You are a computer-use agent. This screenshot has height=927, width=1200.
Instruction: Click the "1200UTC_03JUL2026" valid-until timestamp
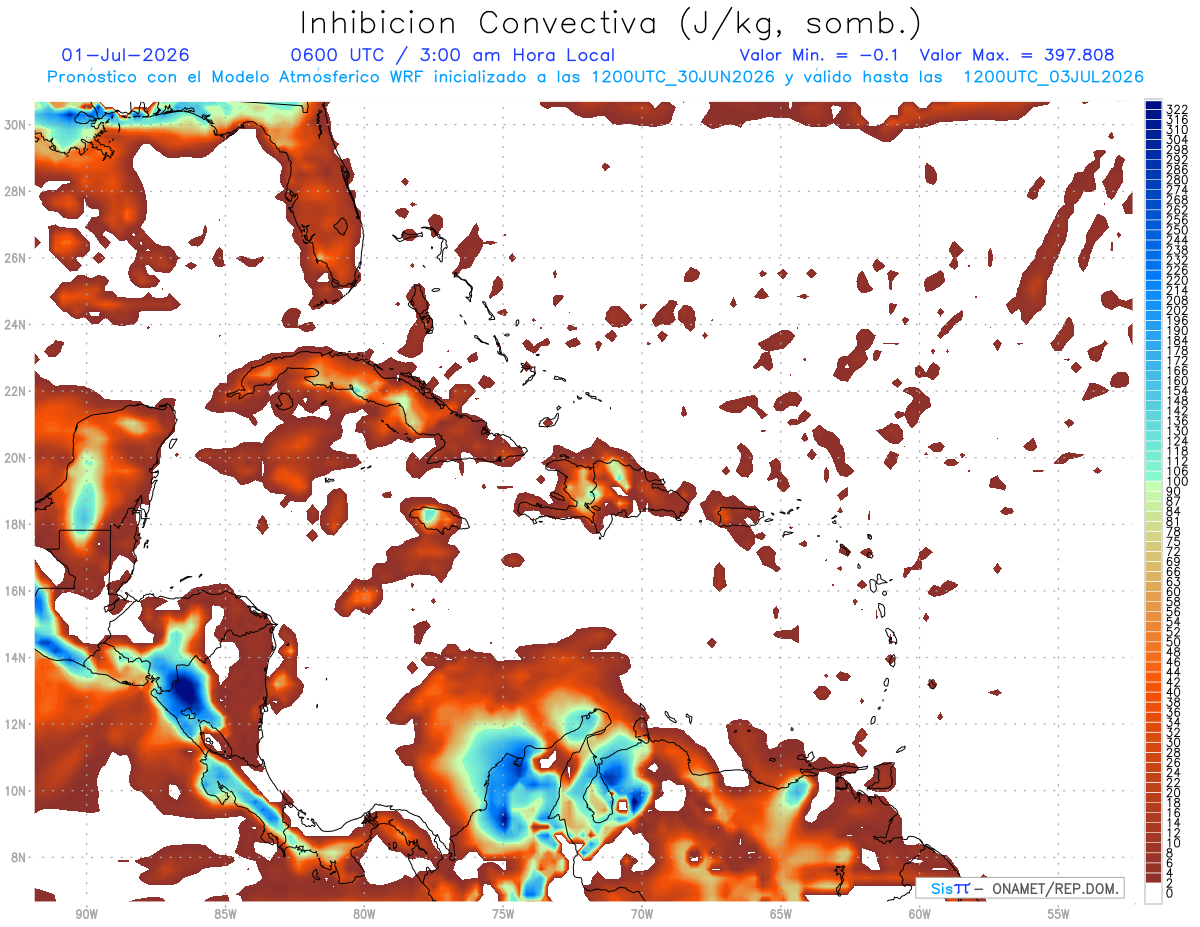[x=1053, y=77]
